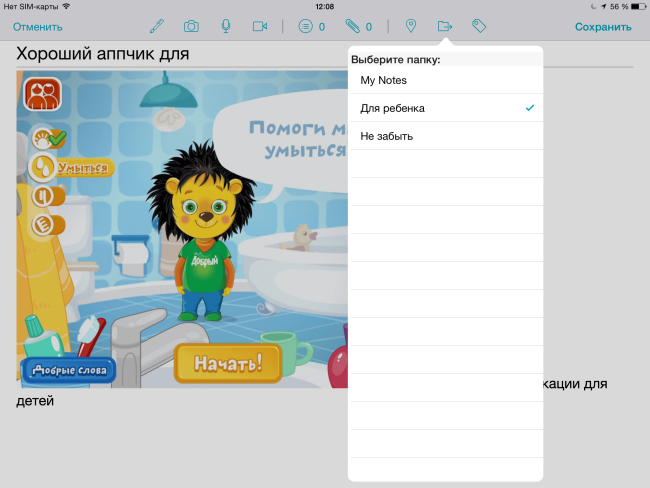Open the camera photo attachment
The height and width of the screenshot is (488, 650).
point(191,27)
